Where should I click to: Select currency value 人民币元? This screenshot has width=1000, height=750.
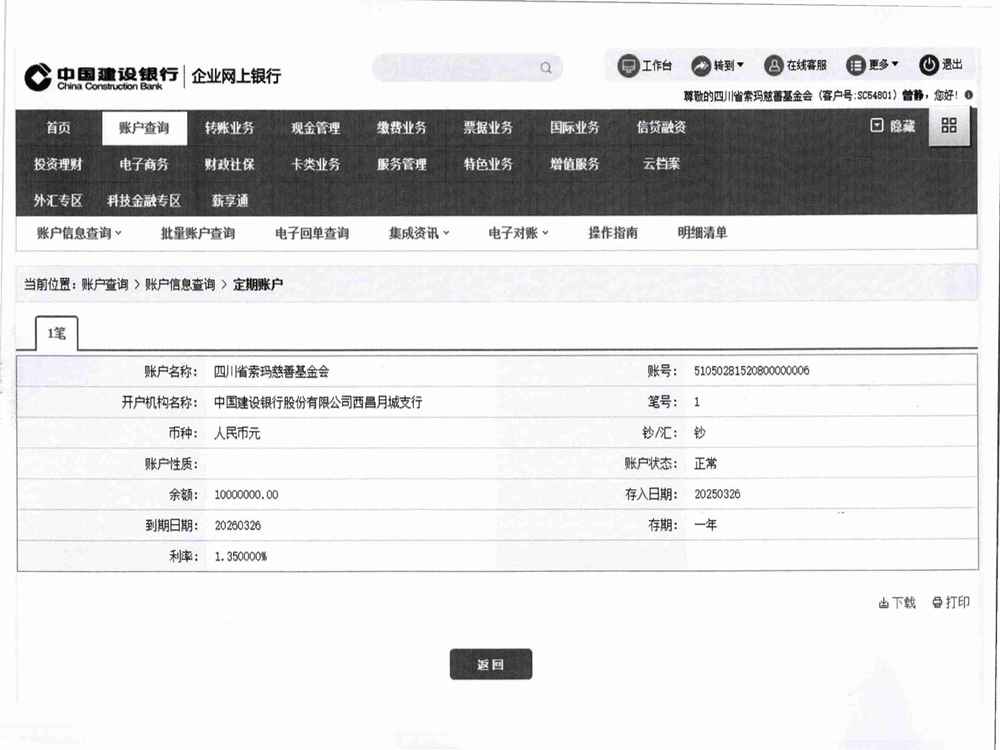point(237,434)
